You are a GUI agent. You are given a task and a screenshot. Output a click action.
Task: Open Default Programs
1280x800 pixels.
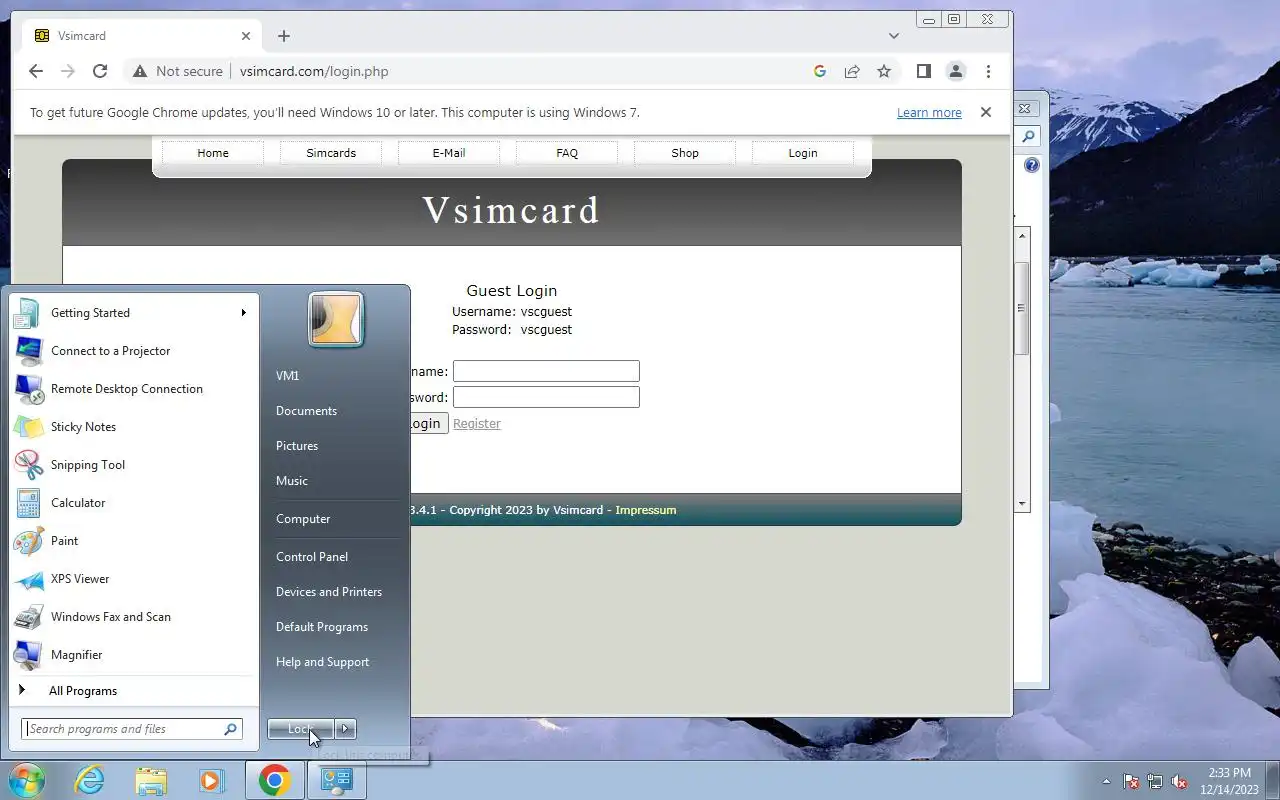[x=335, y=627]
